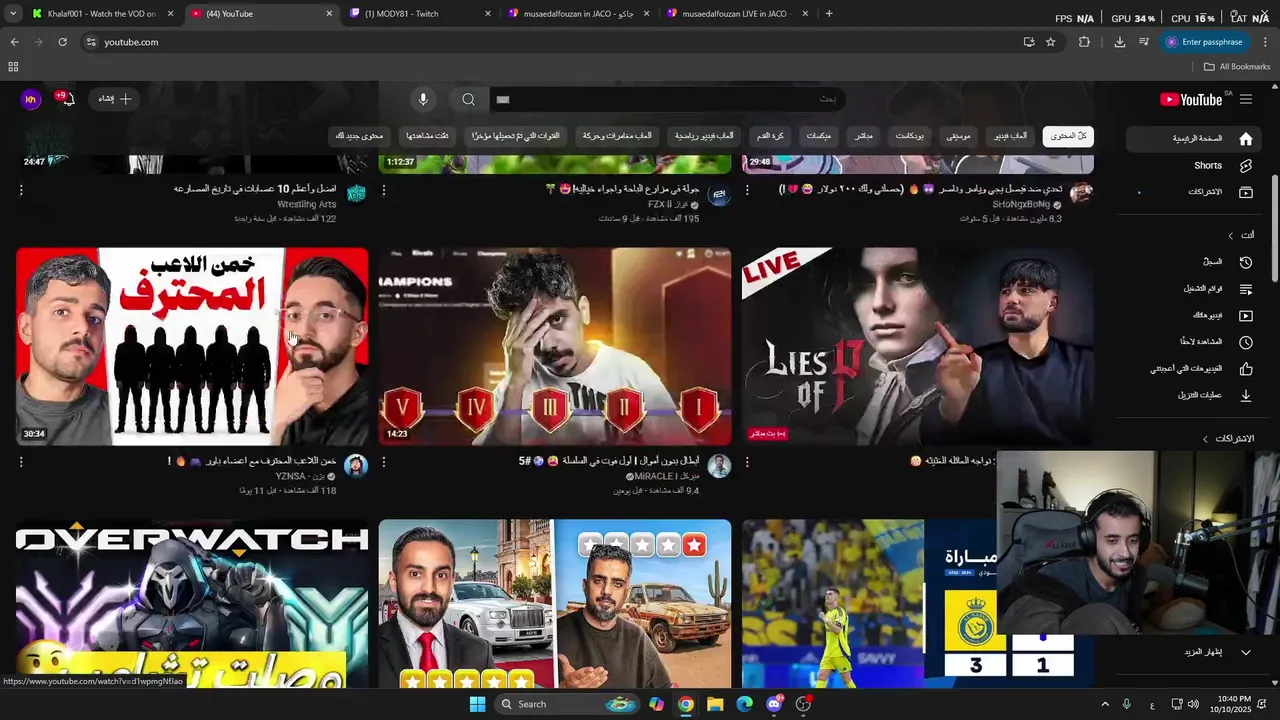The width and height of the screenshot is (1280, 720).
Task: Open the Chrome apps grid in the bookmarks bar
Action: tap(13, 67)
